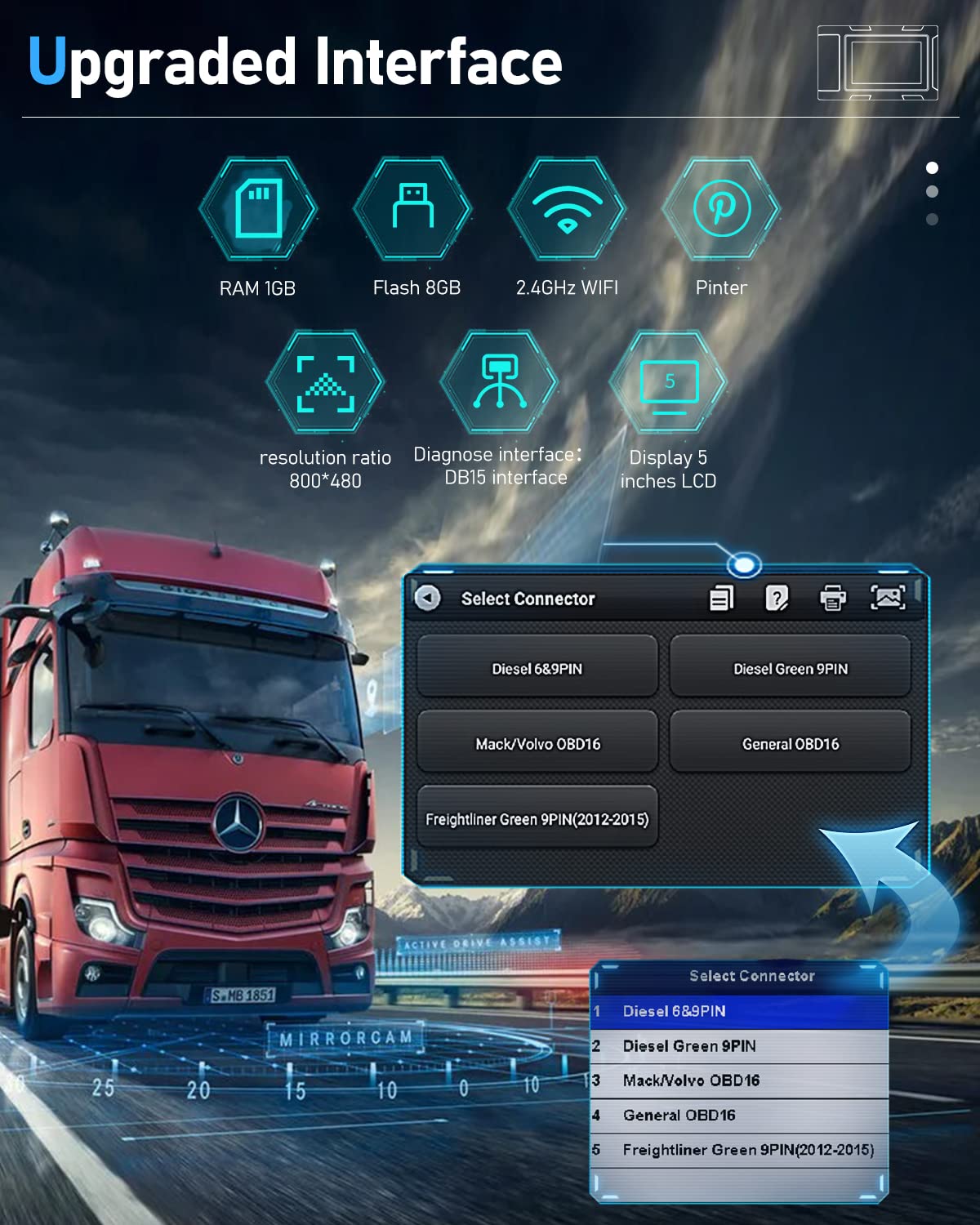The height and width of the screenshot is (1225, 980).
Task: Click the middle page indicator dot
Action: coord(933,193)
